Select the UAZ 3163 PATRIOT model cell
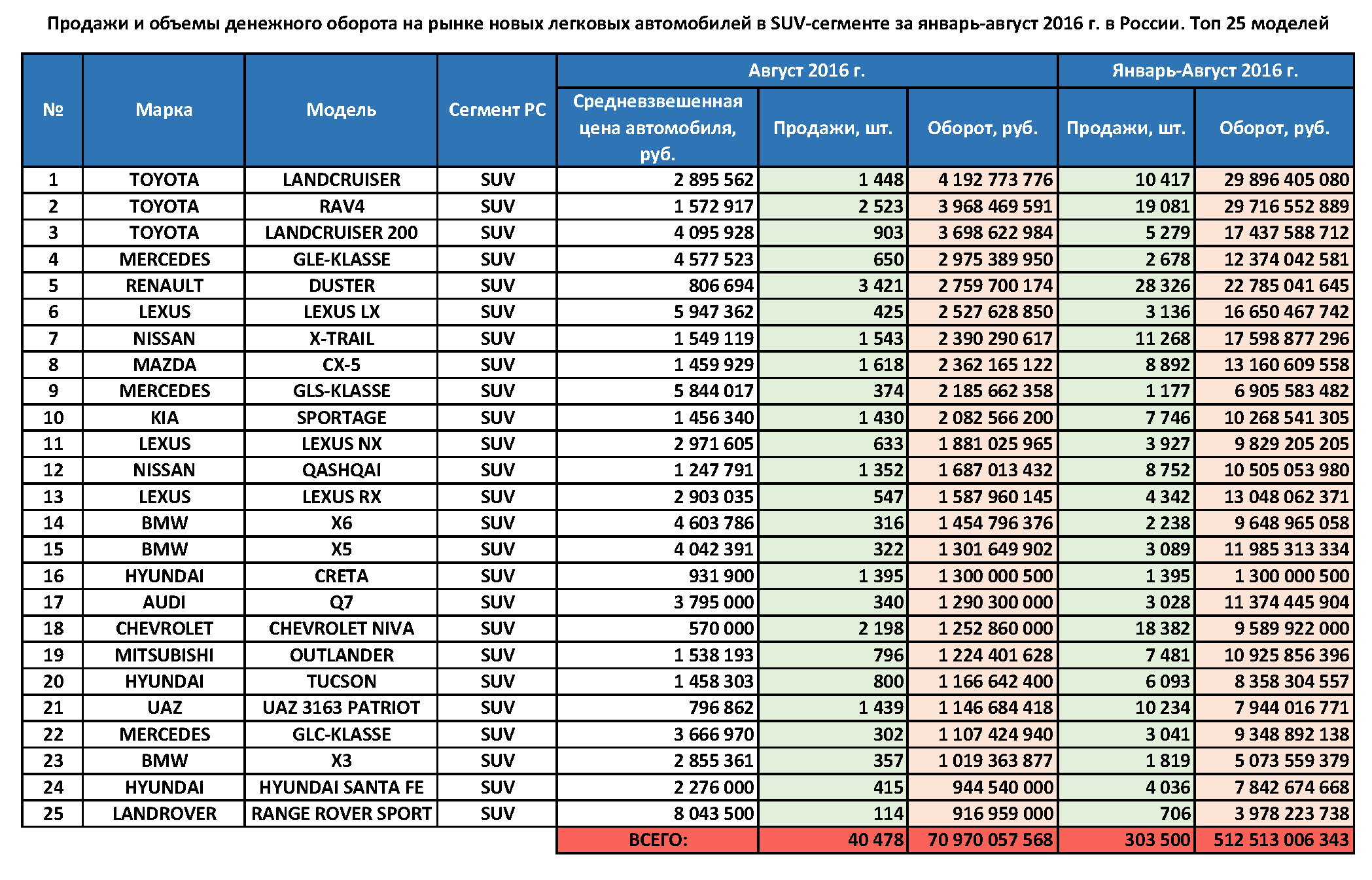The image size is (1372, 880). pos(341,708)
